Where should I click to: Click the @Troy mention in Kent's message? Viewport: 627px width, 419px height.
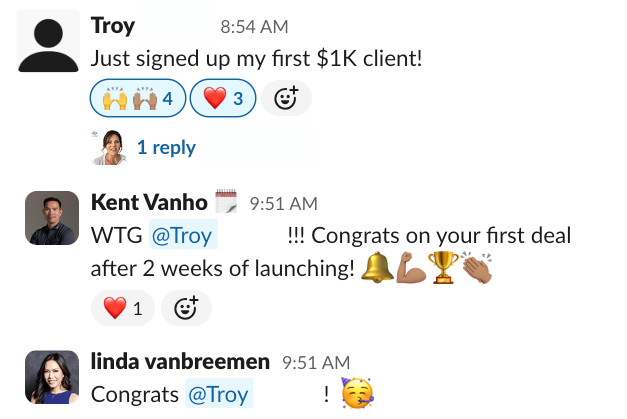tap(183, 235)
